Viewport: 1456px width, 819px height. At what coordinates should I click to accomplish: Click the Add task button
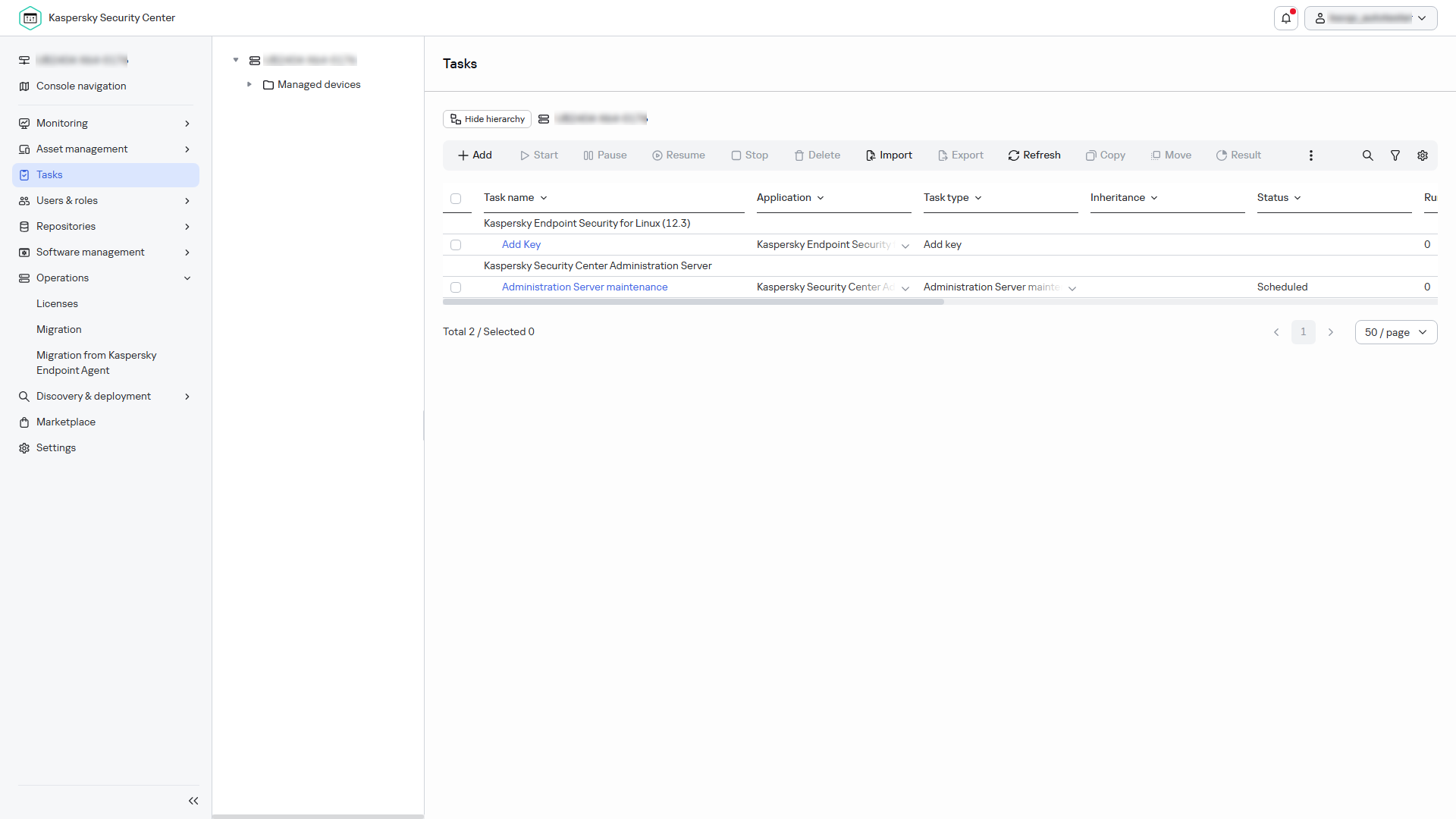475,155
